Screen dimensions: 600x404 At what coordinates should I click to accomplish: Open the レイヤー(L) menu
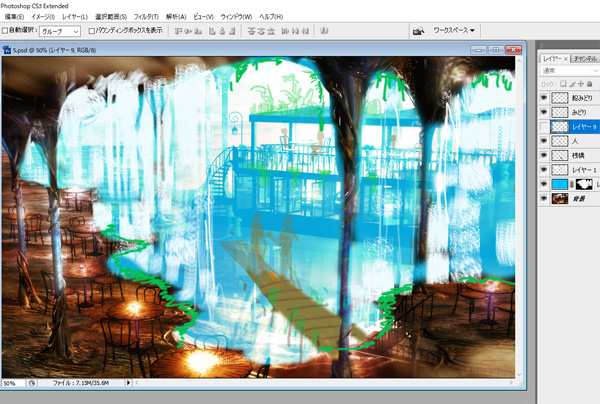point(75,17)
